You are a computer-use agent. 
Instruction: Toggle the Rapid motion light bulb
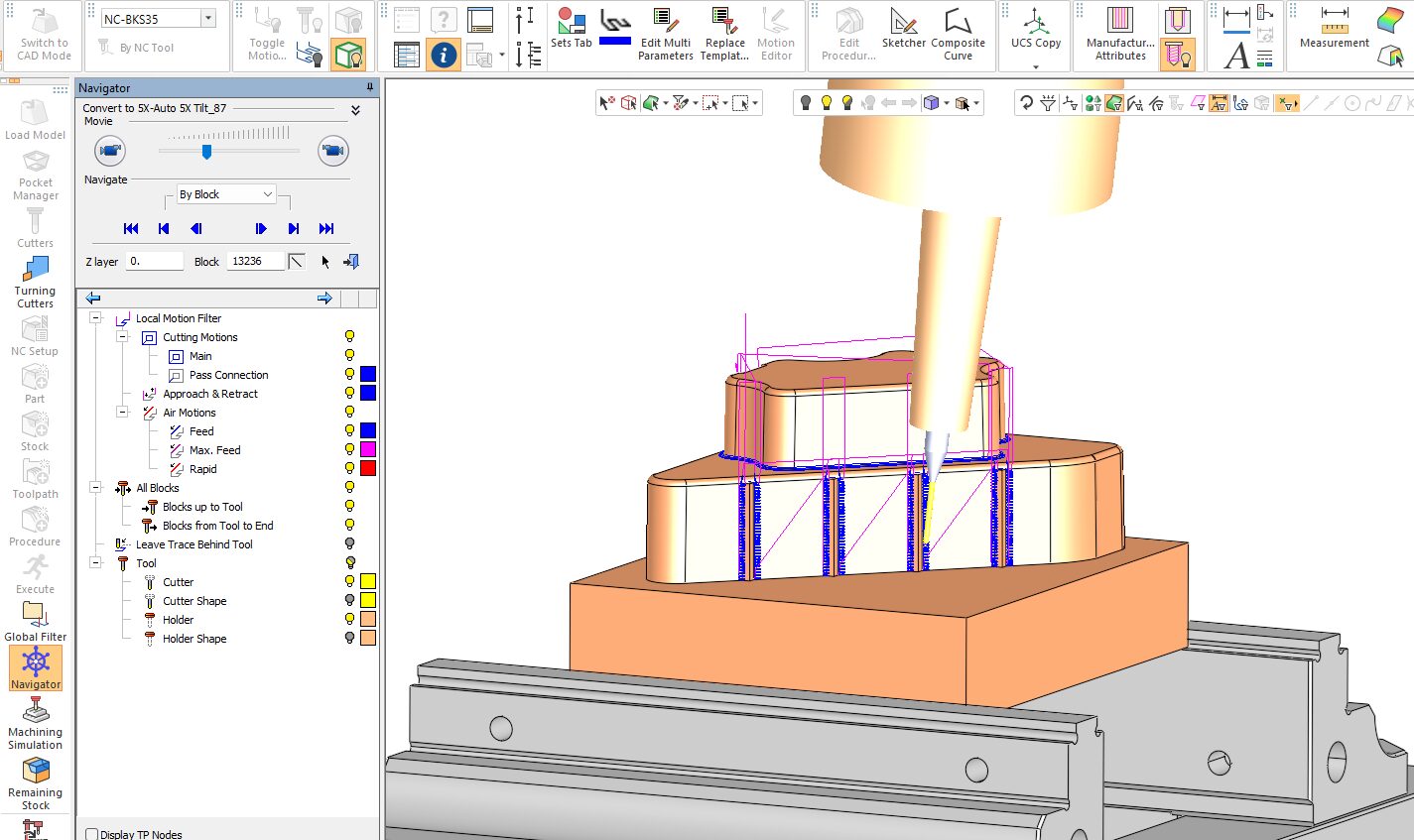[x=349, y=469]
